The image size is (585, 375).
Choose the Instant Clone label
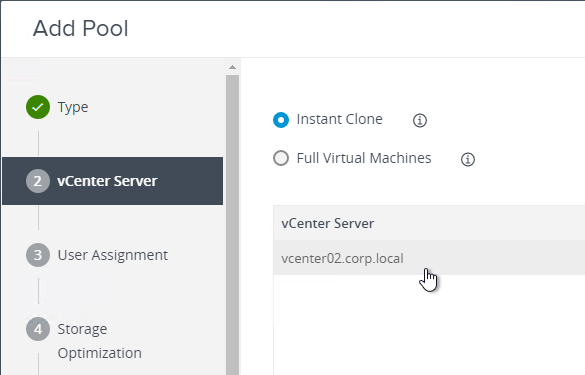click(x=340, y=119)
